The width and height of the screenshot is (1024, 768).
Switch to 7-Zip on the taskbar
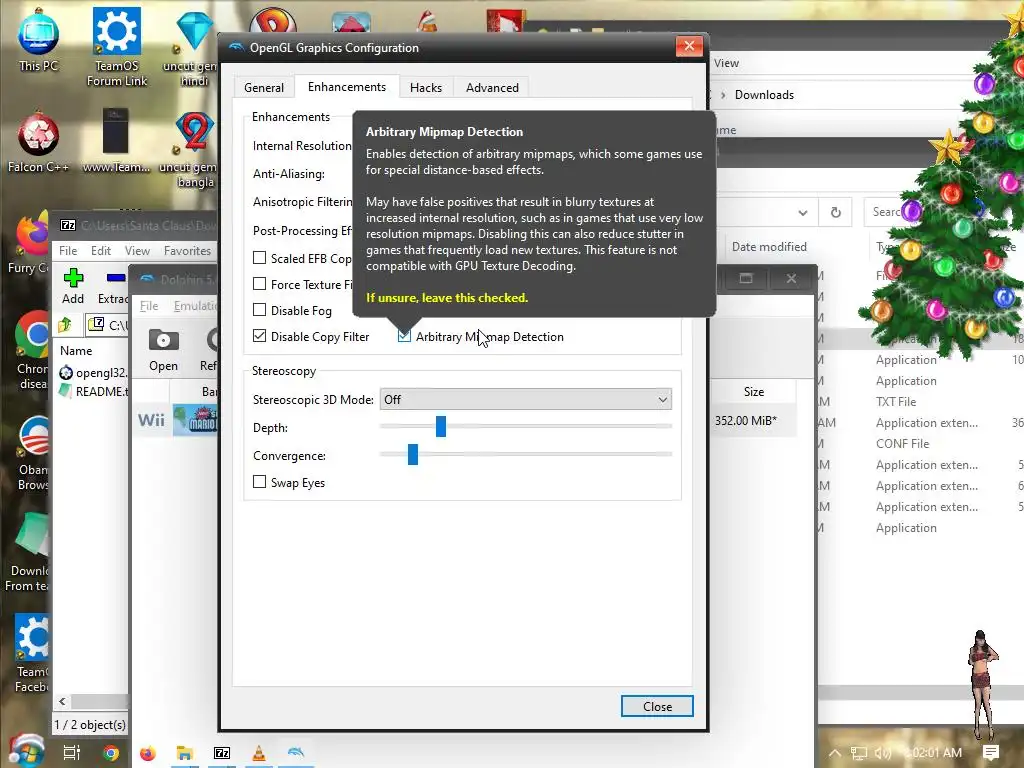tap(222, 753)
